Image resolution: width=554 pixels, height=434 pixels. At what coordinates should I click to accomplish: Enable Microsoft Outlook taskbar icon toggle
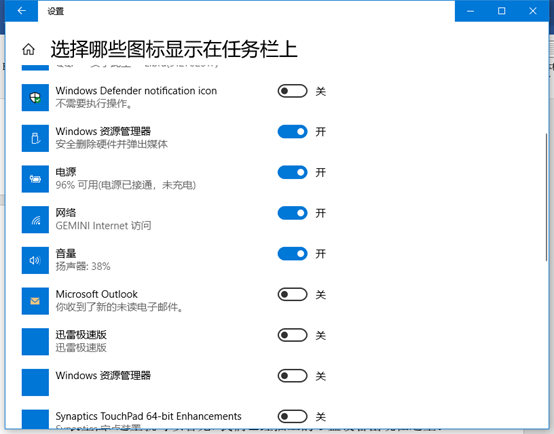(292, 294)
